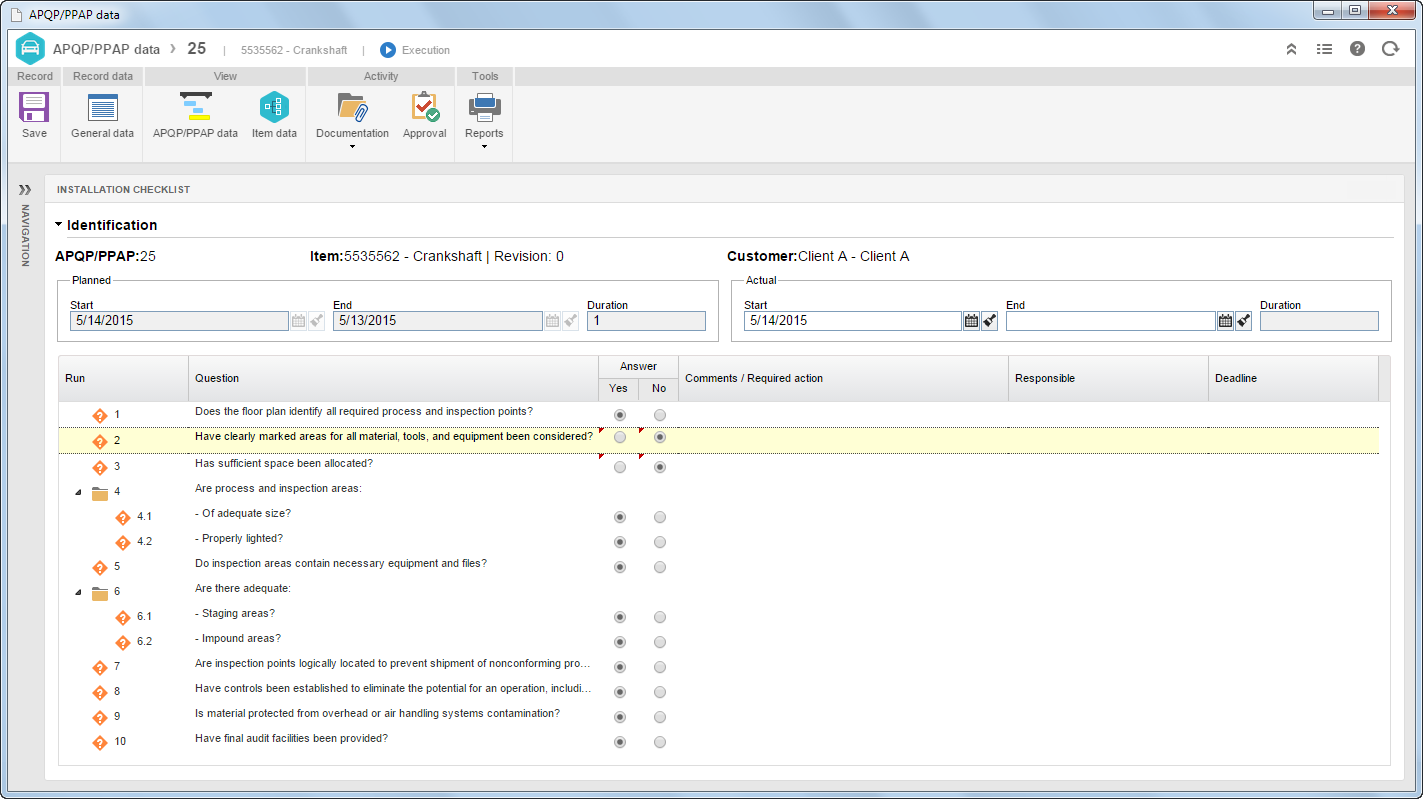Collapse the Identification section

coord(59,225)
